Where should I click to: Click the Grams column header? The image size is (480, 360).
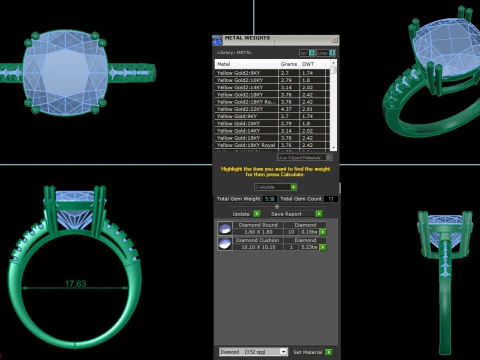(289, 64)
